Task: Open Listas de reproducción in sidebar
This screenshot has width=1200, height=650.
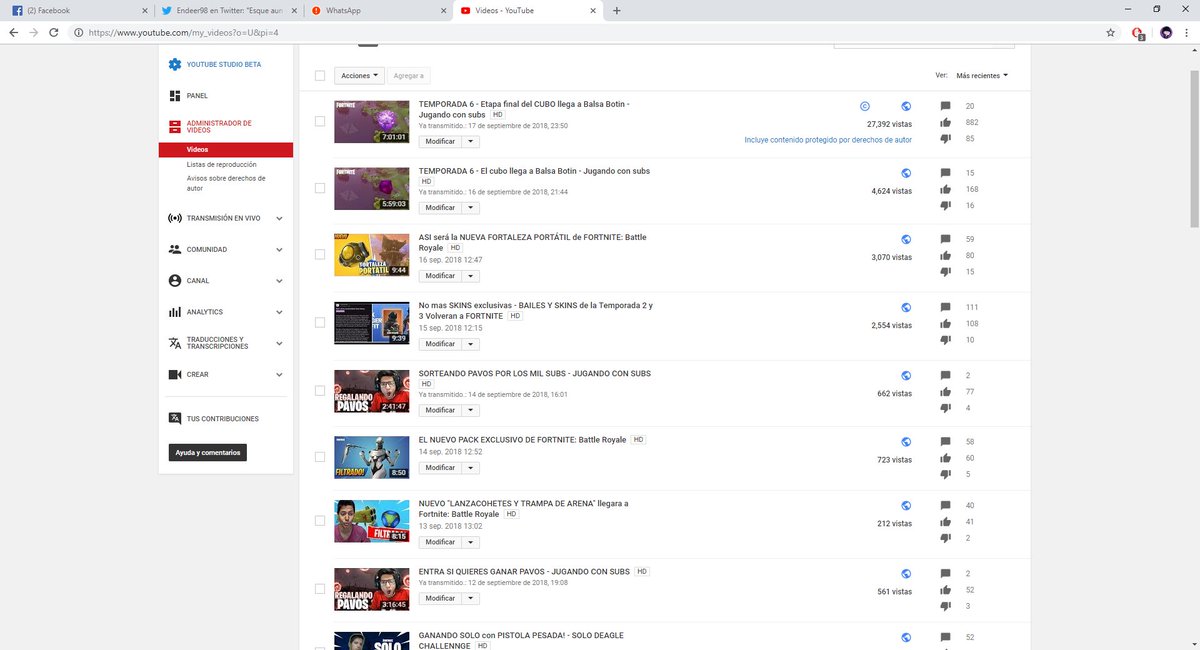Action: [221, 164]
